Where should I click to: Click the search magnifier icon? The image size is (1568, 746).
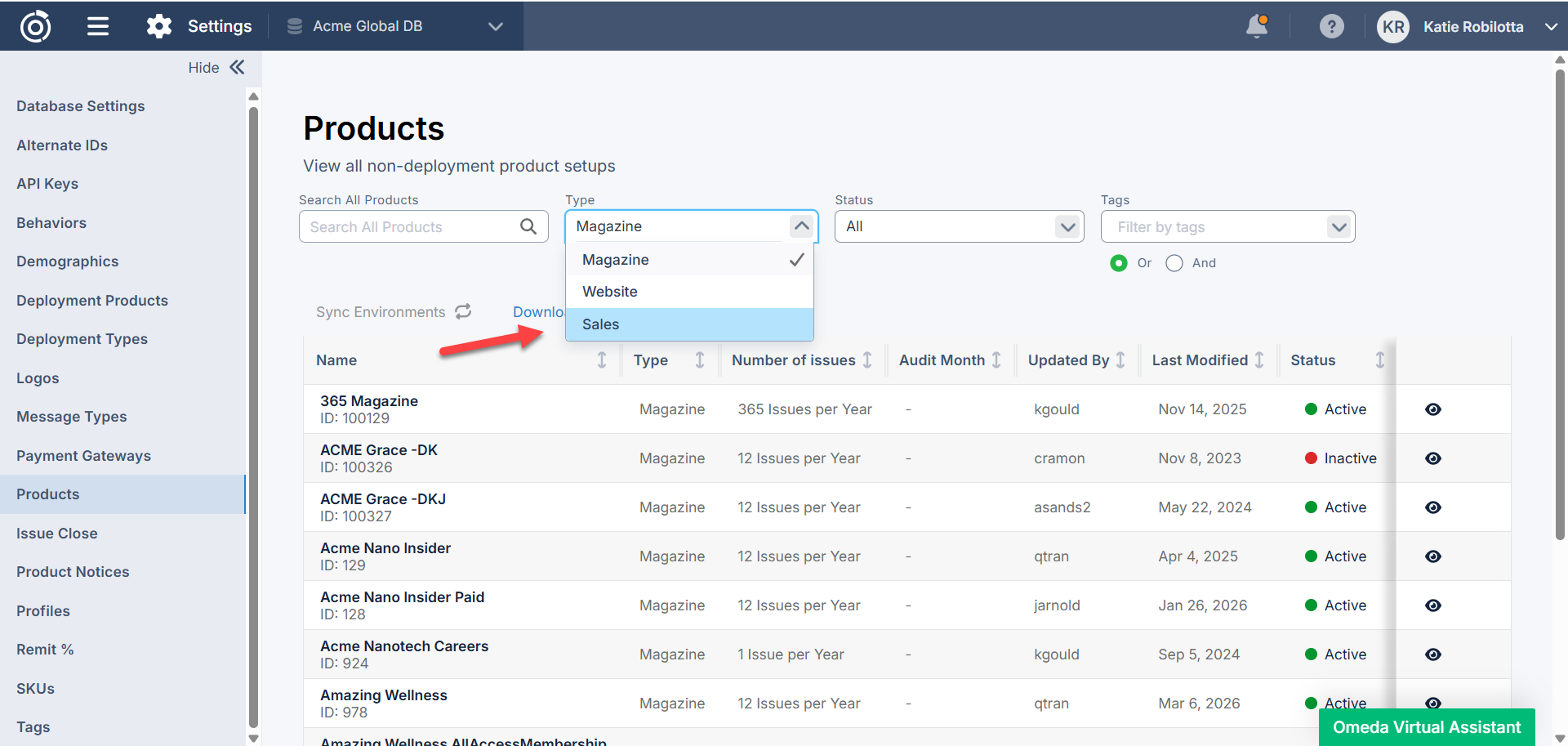[528, 226]
